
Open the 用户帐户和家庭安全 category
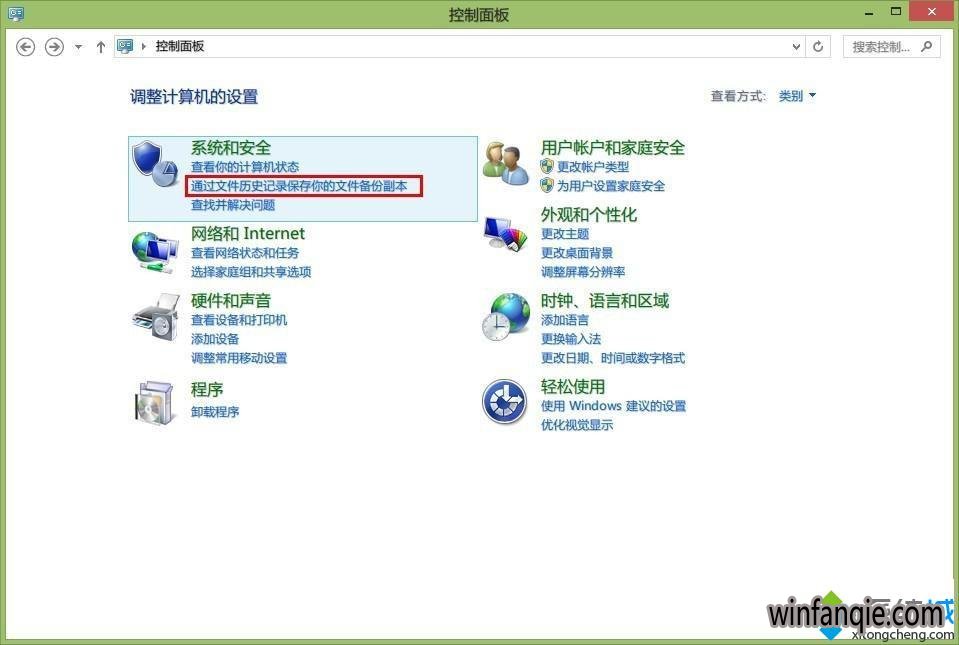[x=613, y=147]
